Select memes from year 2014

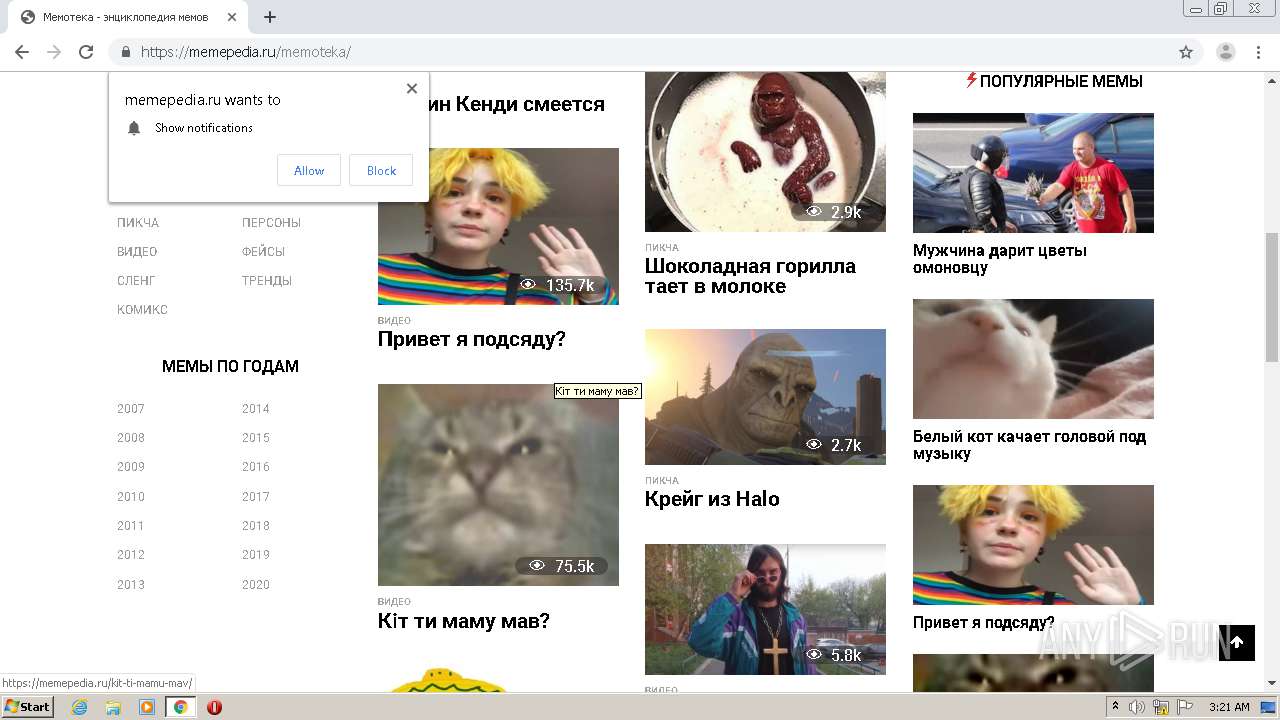pos(256,409)
